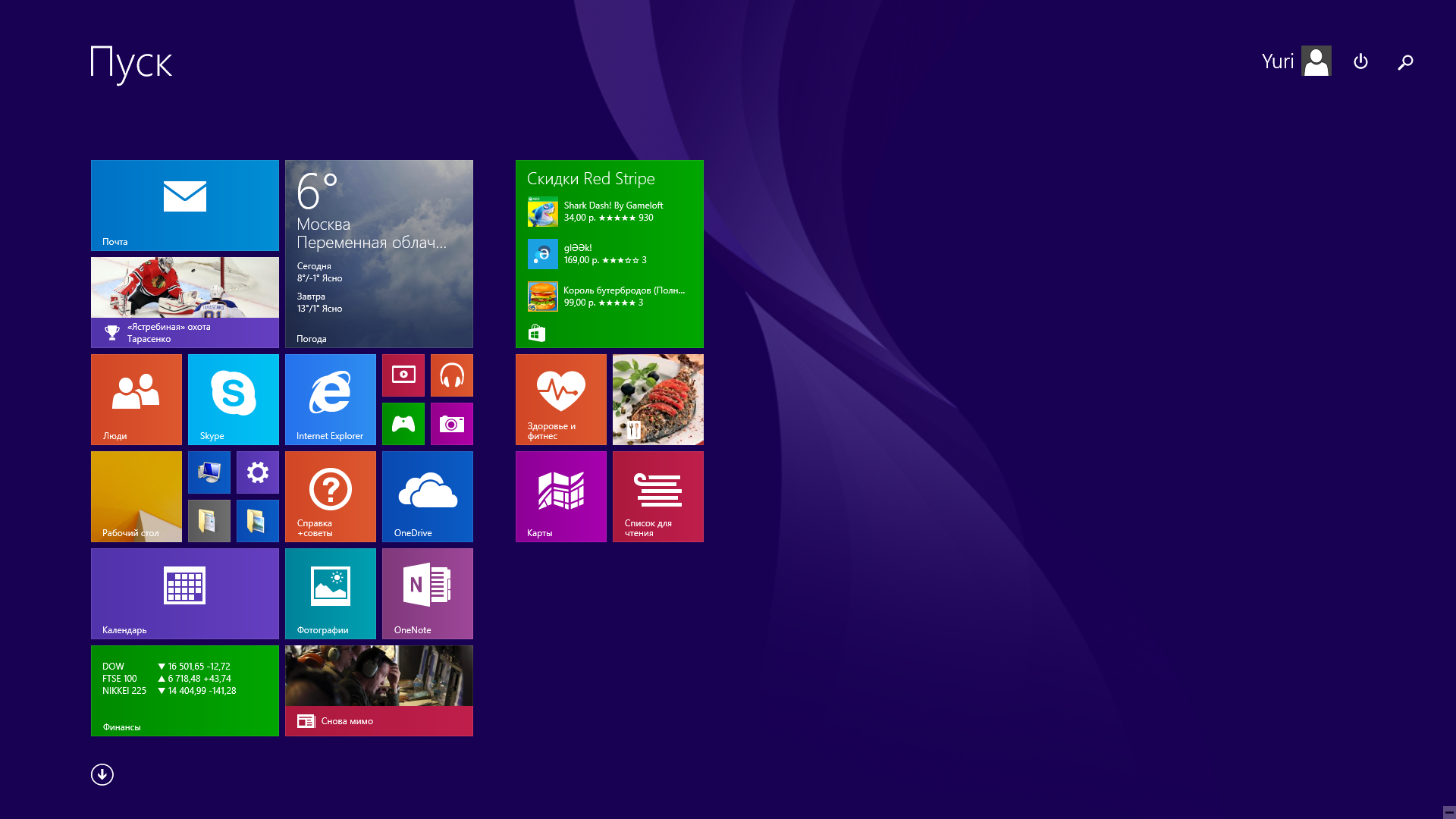
Task: Open the small Camera tile
Action: (x=452, y=424)
